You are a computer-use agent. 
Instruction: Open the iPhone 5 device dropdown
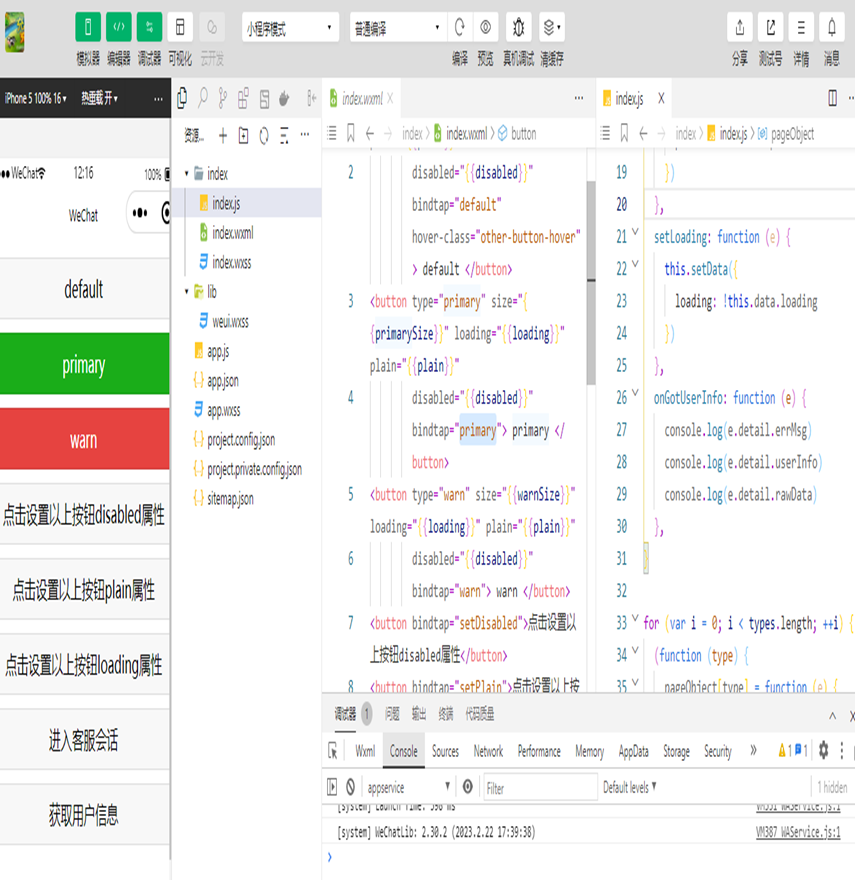click(35, 99)
